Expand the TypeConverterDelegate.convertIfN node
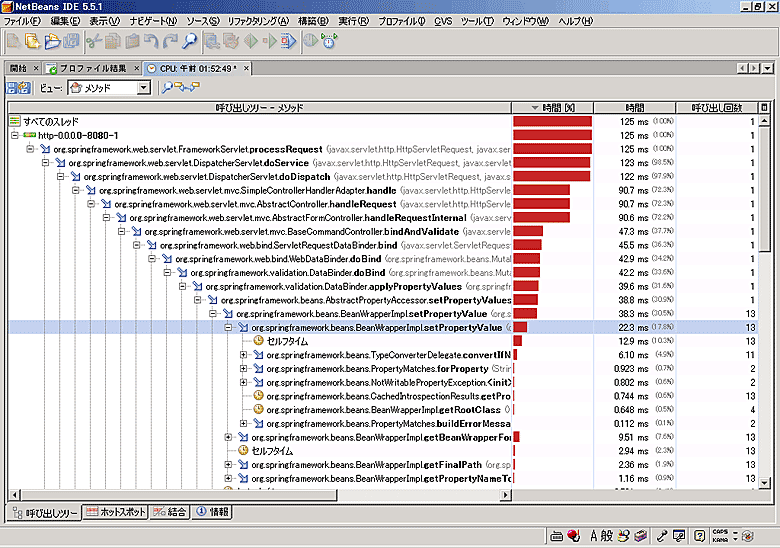This screenshot has width=780, height=548. 243,355
